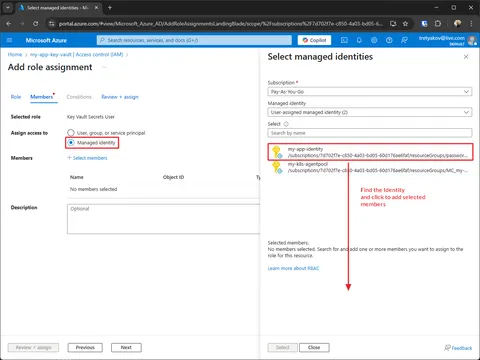Bookmark this page with the star icon
Image resolution: width=480 pixels, height=360 pixels.
(x=405, y=24)
